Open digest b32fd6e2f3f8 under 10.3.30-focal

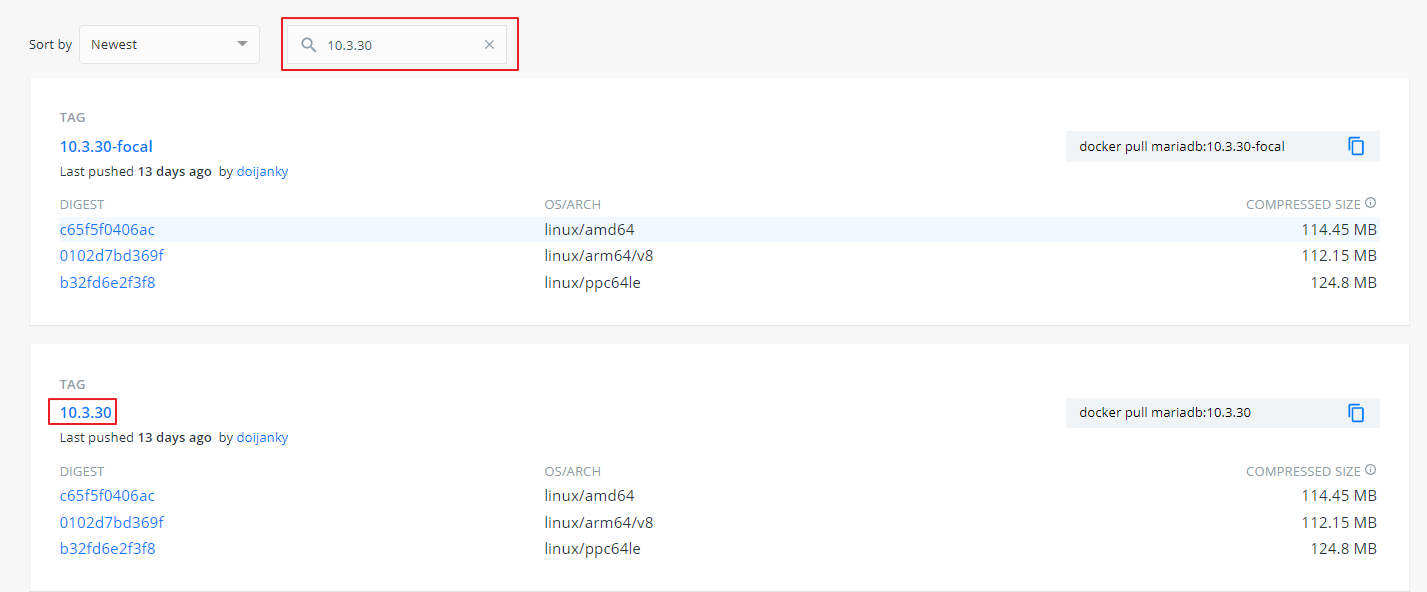tap(107, 282)
